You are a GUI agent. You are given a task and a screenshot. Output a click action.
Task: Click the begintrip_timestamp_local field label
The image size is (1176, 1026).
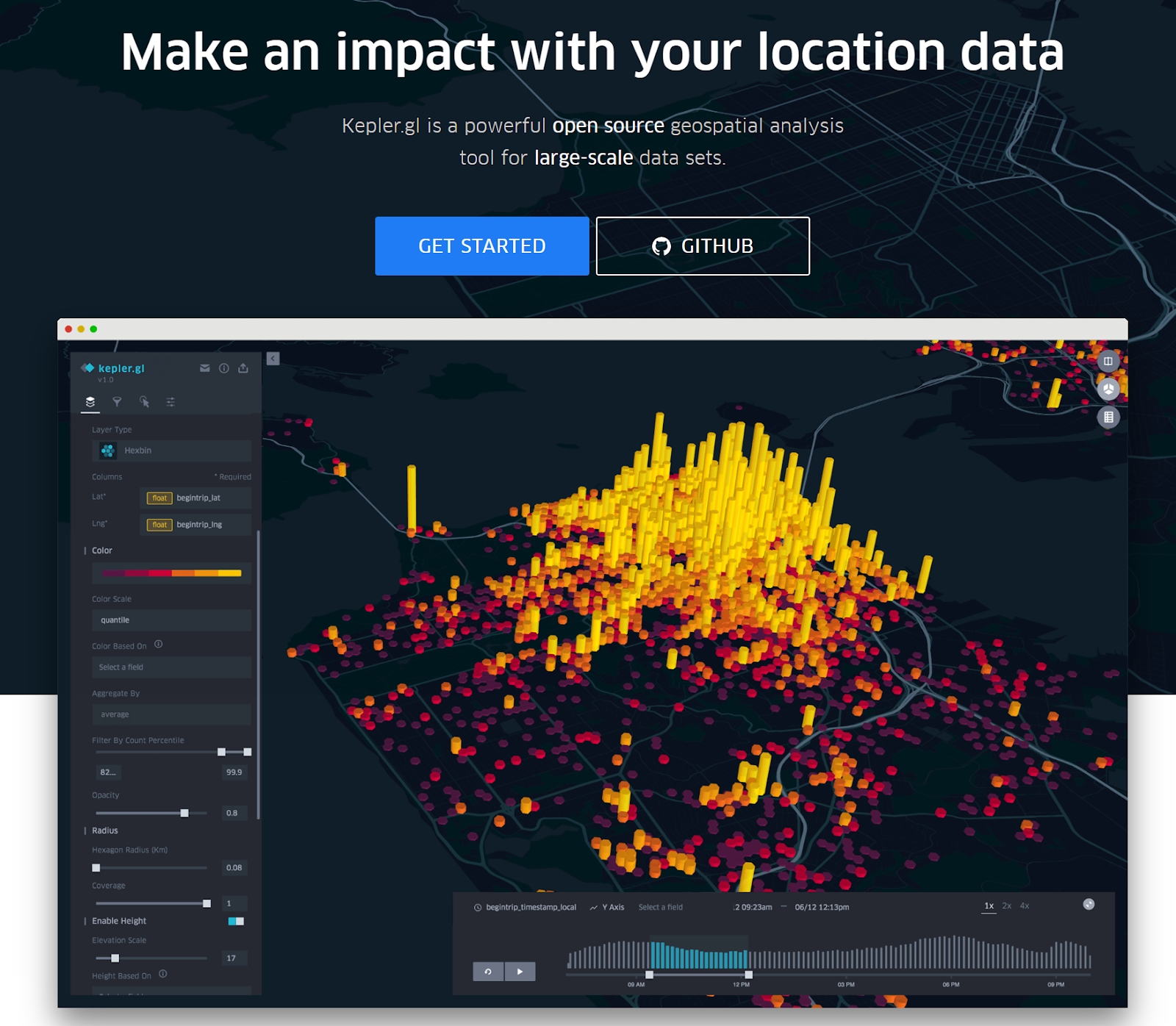[531, 908]
